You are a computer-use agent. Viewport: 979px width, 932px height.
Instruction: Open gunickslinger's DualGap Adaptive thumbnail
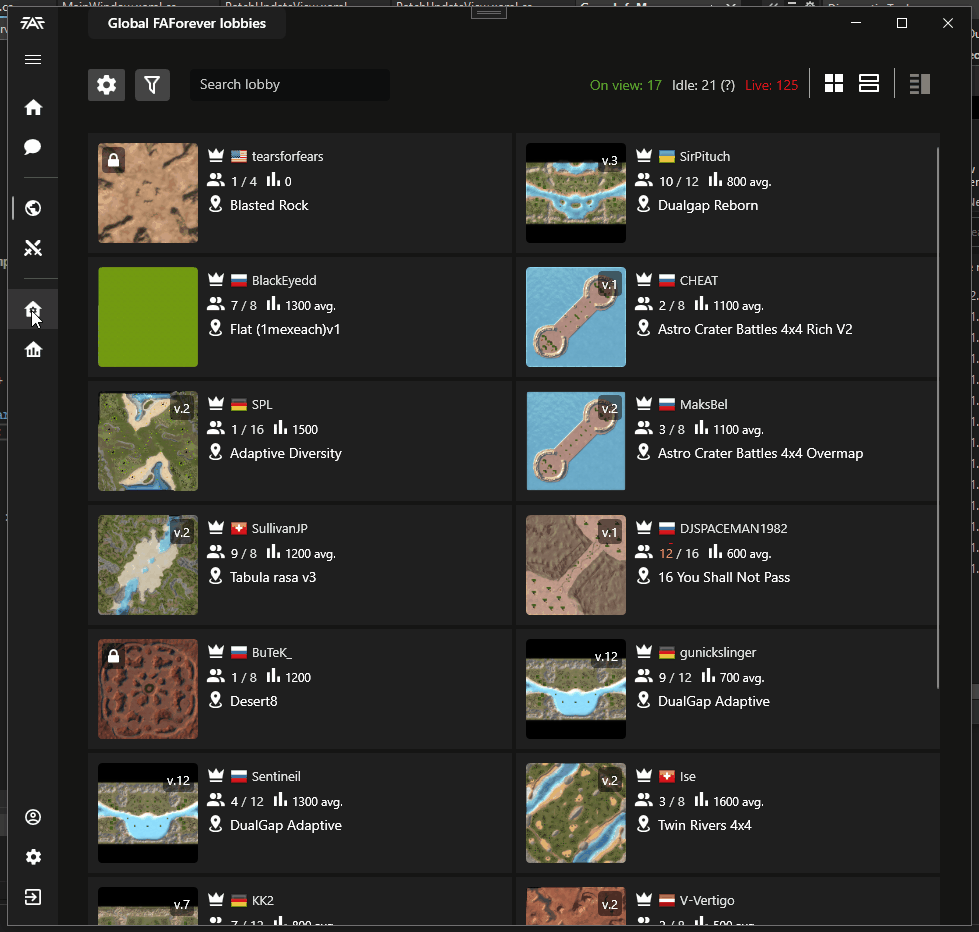[x=576, y=689]
